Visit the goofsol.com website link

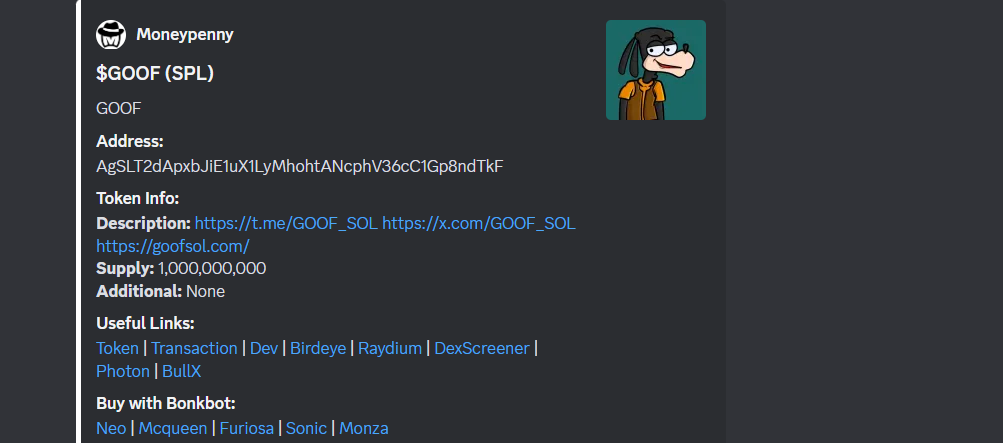click(173, 246)
